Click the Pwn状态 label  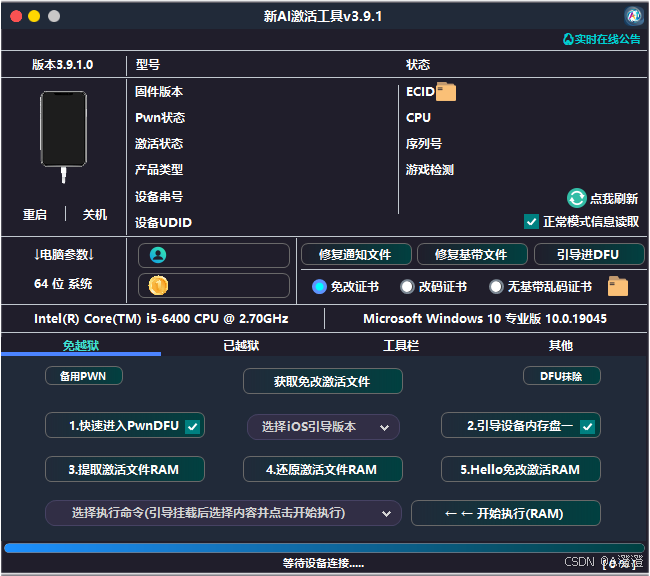tap(160, 117)
